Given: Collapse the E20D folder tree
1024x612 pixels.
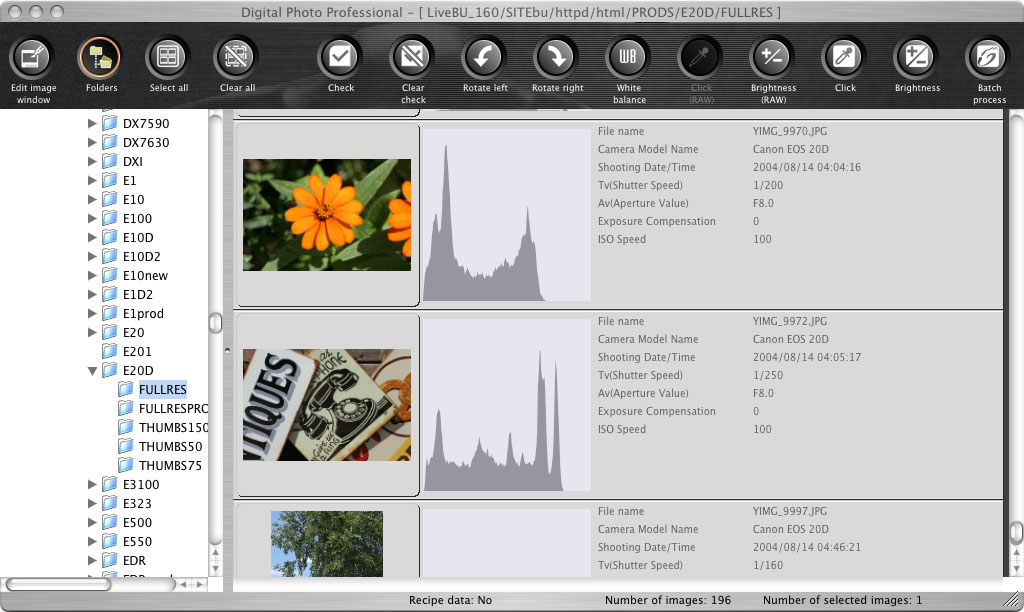Looking at the screenshot, I should pos(93,371).
